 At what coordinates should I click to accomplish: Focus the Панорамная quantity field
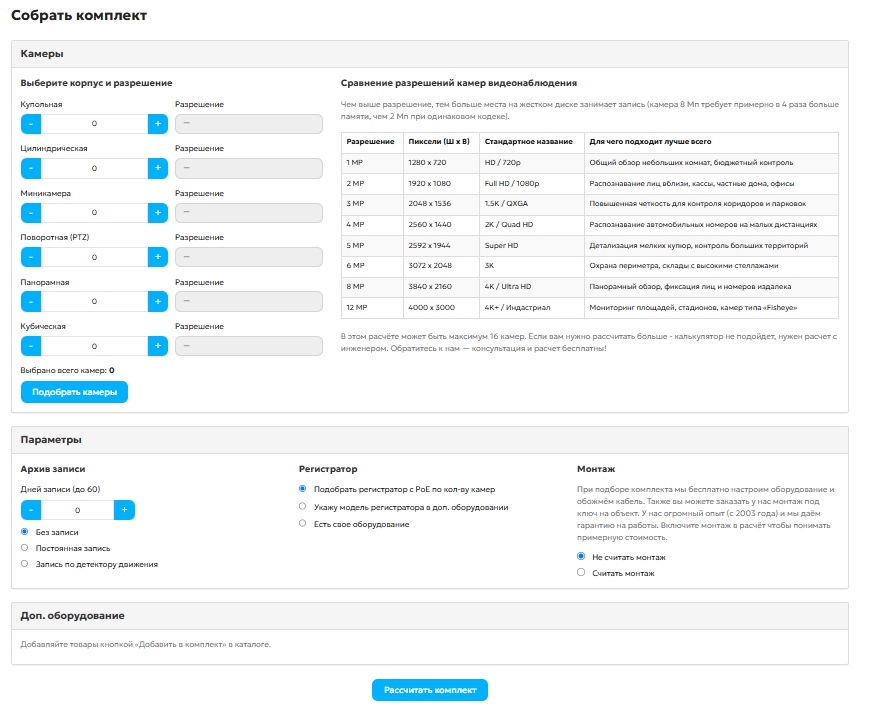[x=95, y=302]
